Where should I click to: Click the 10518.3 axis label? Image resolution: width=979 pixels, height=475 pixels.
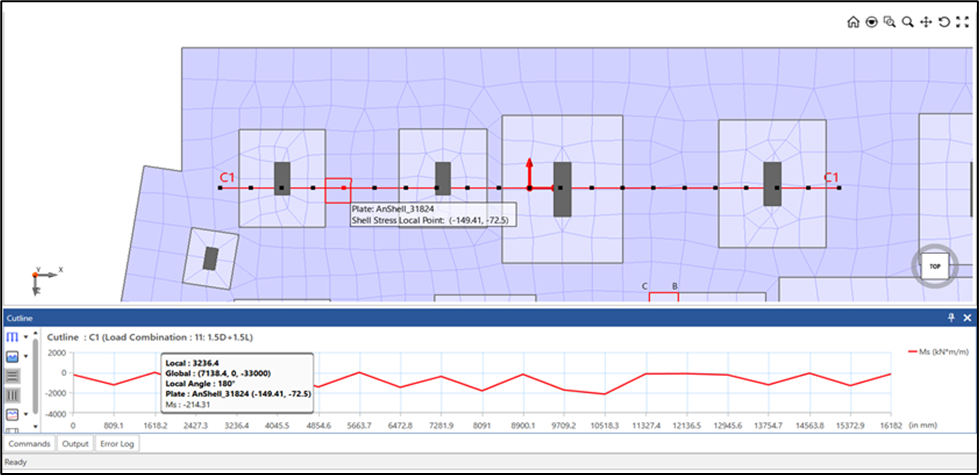pyautogui.click(x=604, y=425)
